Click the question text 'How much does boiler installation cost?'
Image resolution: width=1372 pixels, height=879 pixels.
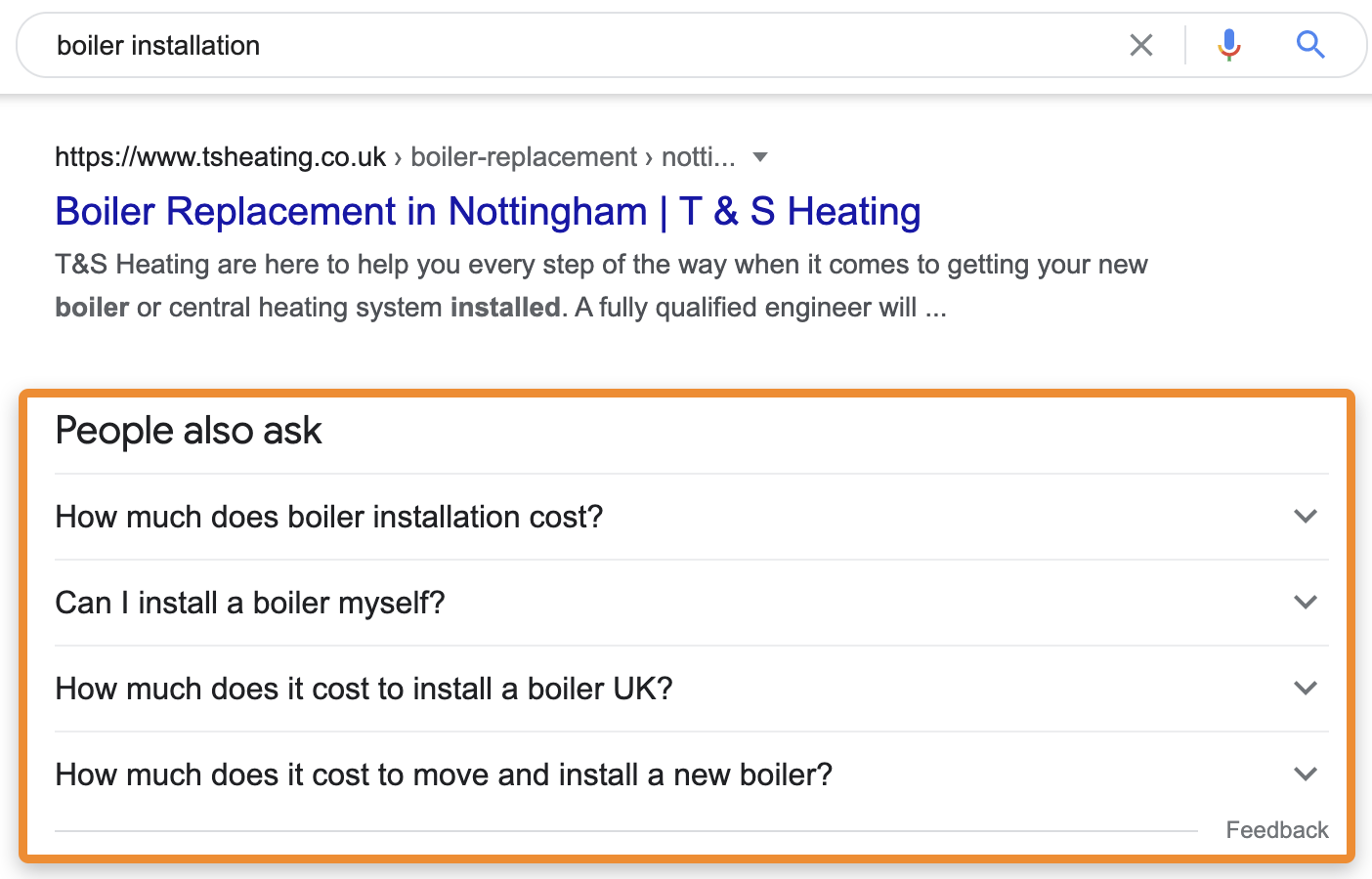[x=329, y=517]
